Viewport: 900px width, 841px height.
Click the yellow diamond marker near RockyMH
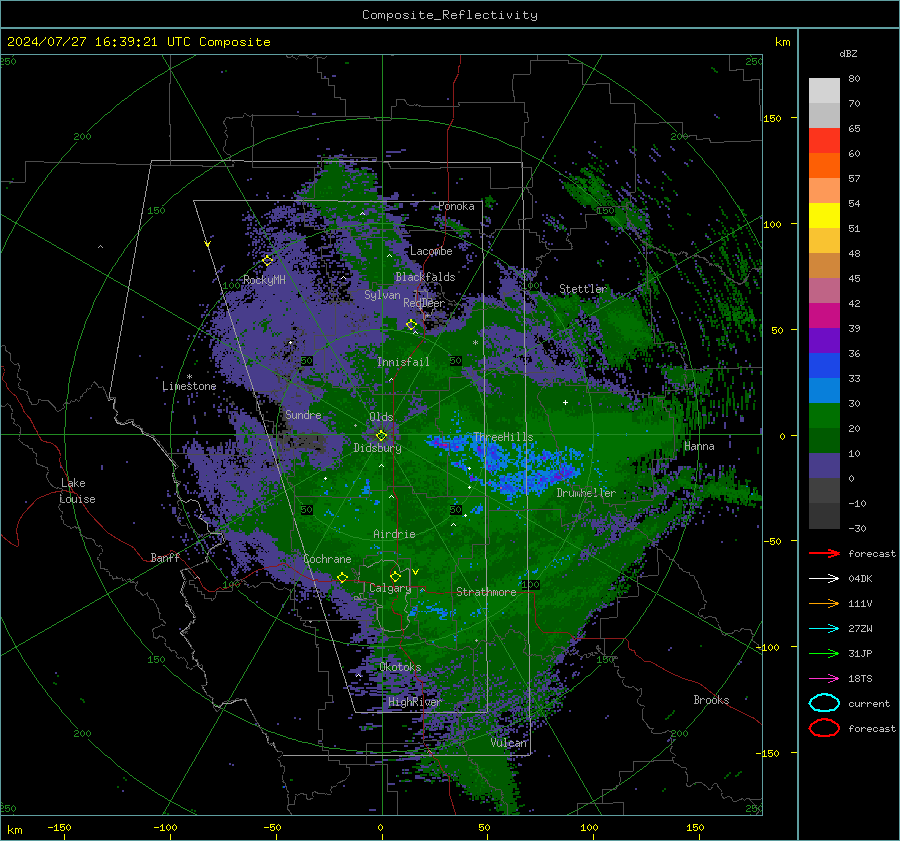[267, 261]
